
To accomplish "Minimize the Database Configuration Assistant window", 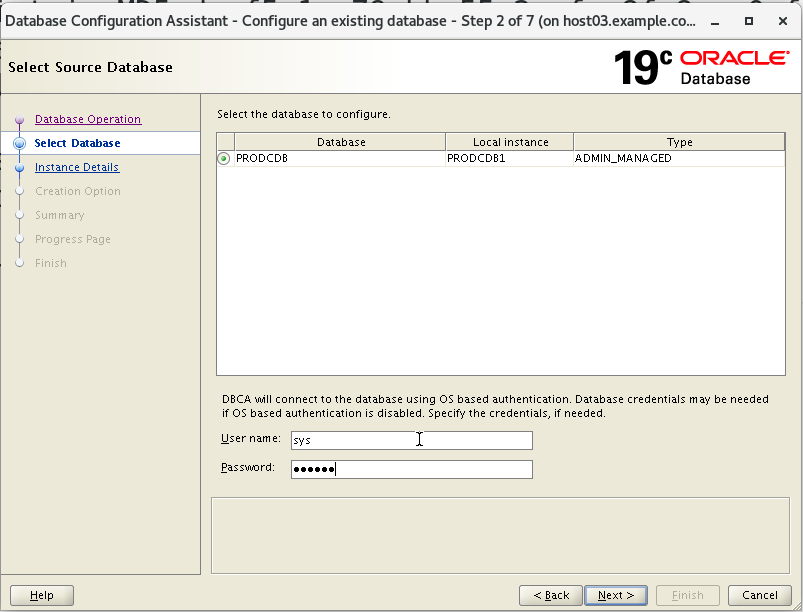I will pyautogui.click(x=715, y=22).
